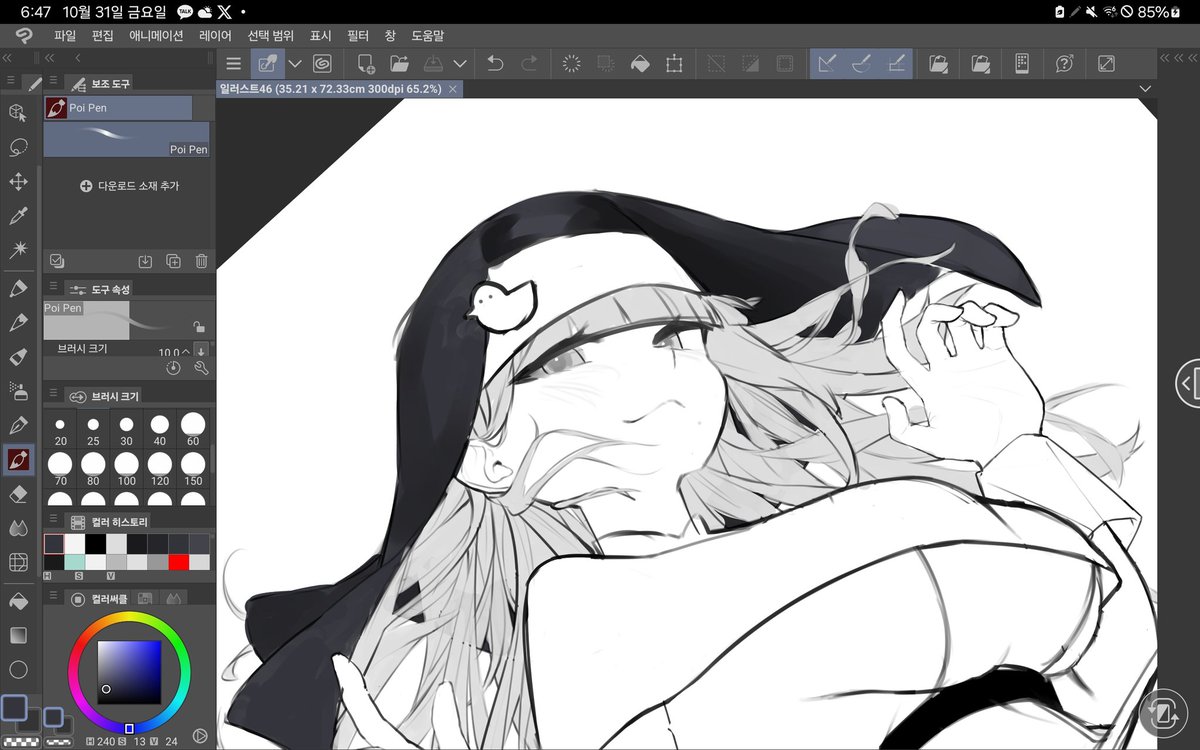The image size is (1200, 750).
Task: Click the edge slide-out panel handle at right
Action: point(1187,382)
